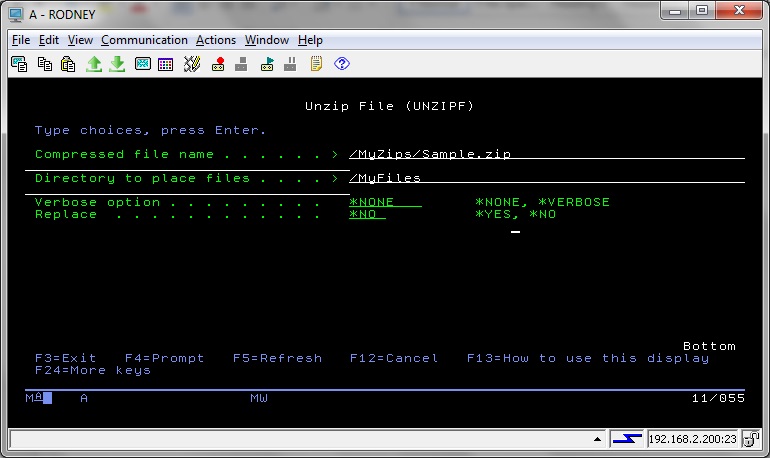The width and height of the screenshot is (770, 458).
Task: Select the Verbose option *NONE field
Action: tap(385, 202)
